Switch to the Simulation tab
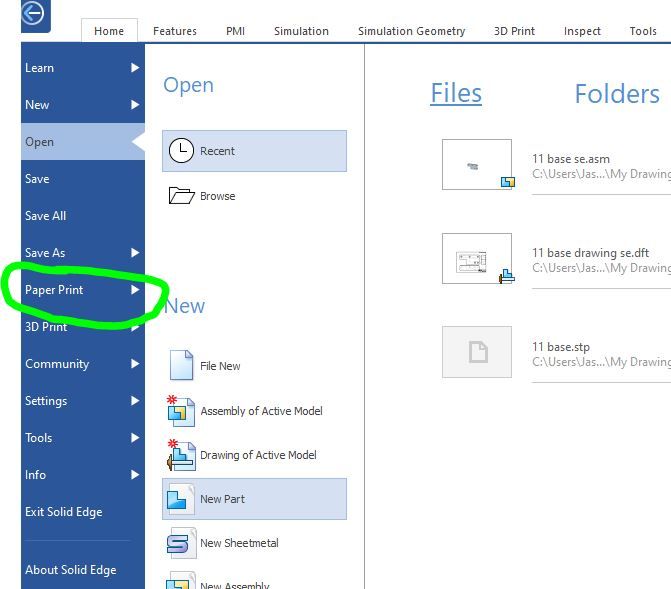The image size is (671, 589). click(301, 31)
